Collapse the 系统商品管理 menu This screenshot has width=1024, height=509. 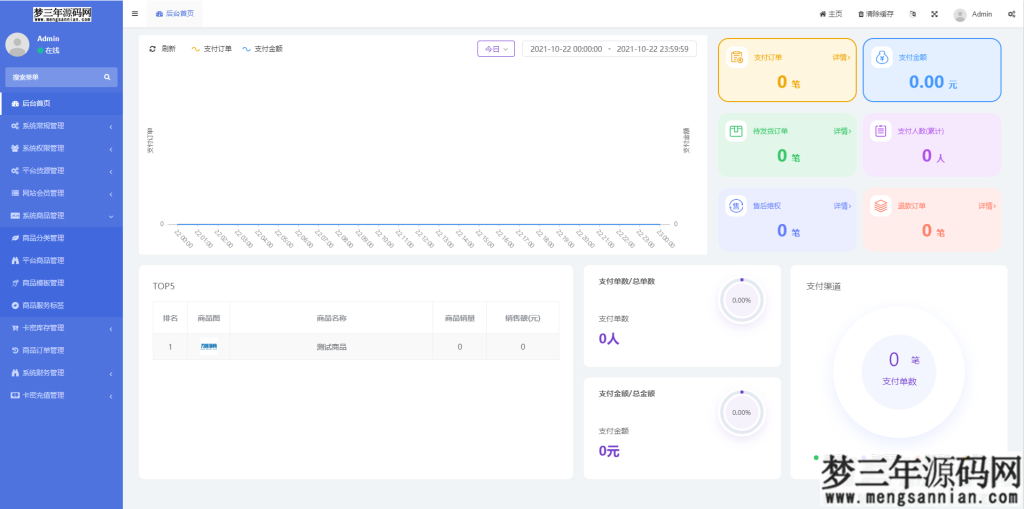click(x=61, y=216)
